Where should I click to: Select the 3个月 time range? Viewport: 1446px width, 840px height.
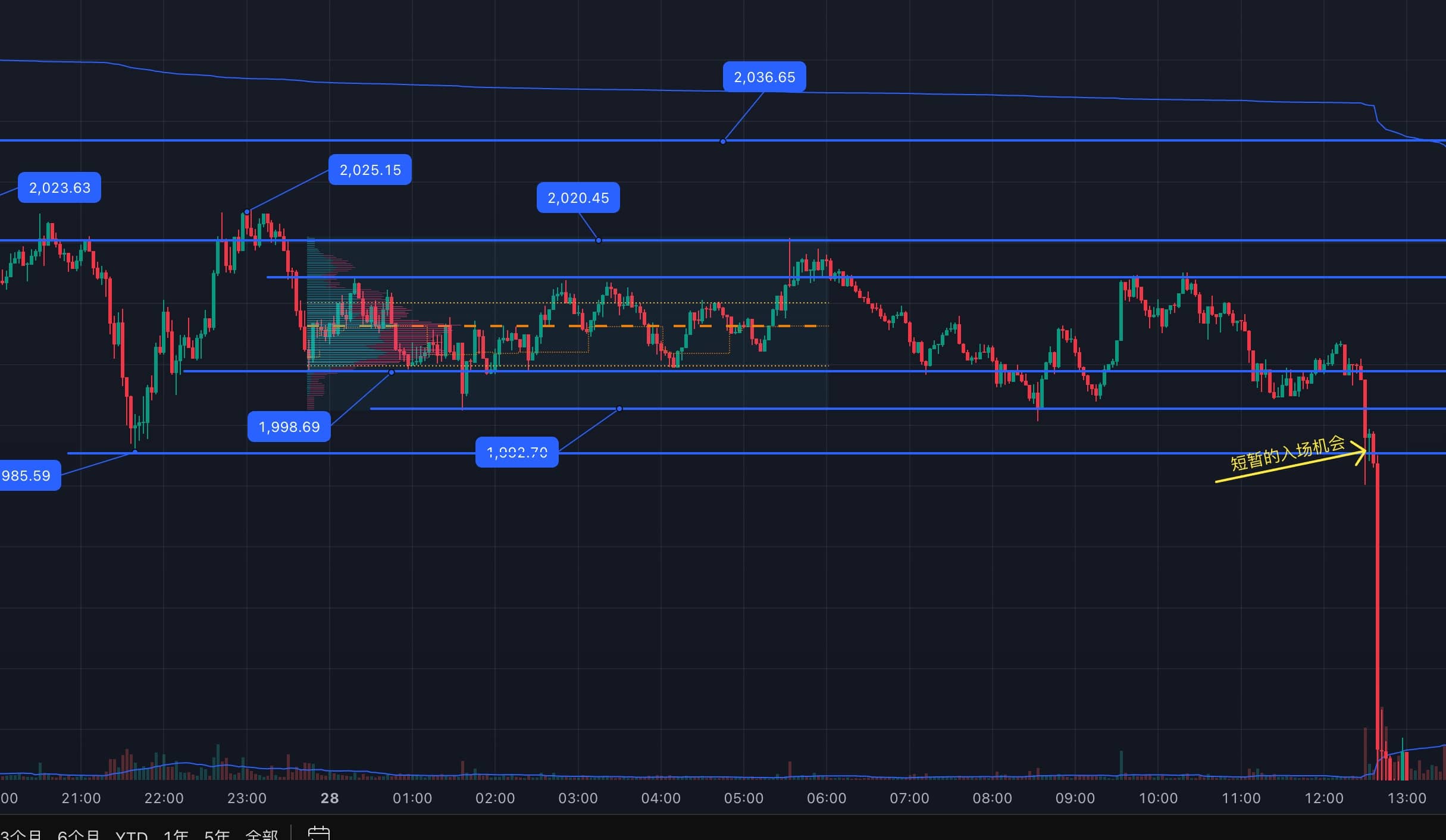21,835
